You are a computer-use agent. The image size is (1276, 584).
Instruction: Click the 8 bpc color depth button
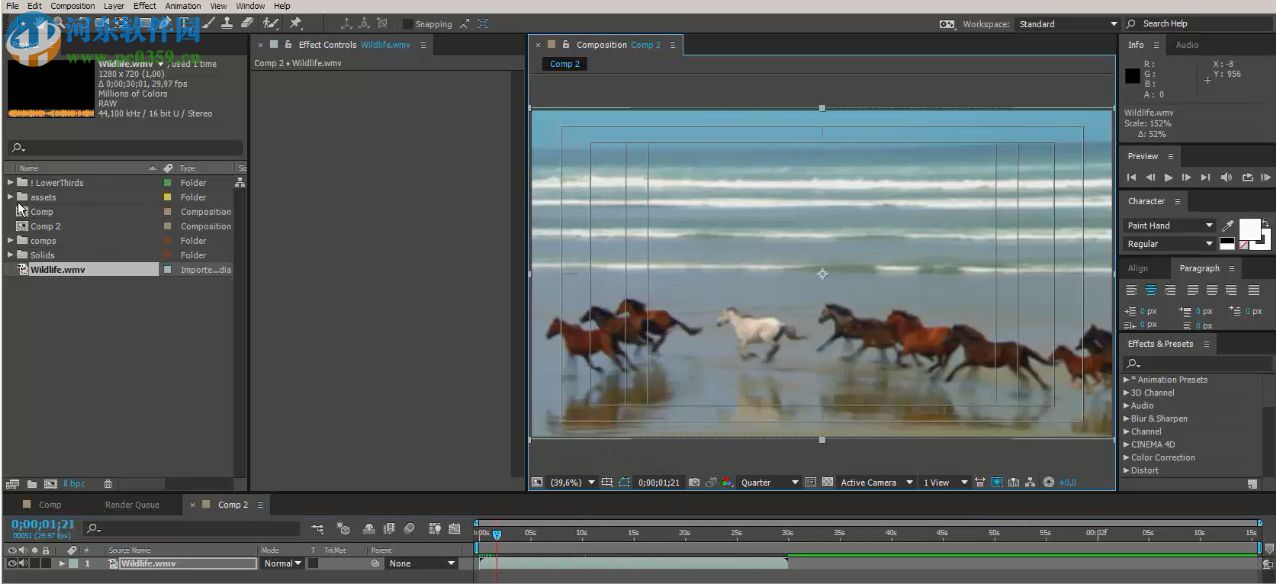click(75, 484)
